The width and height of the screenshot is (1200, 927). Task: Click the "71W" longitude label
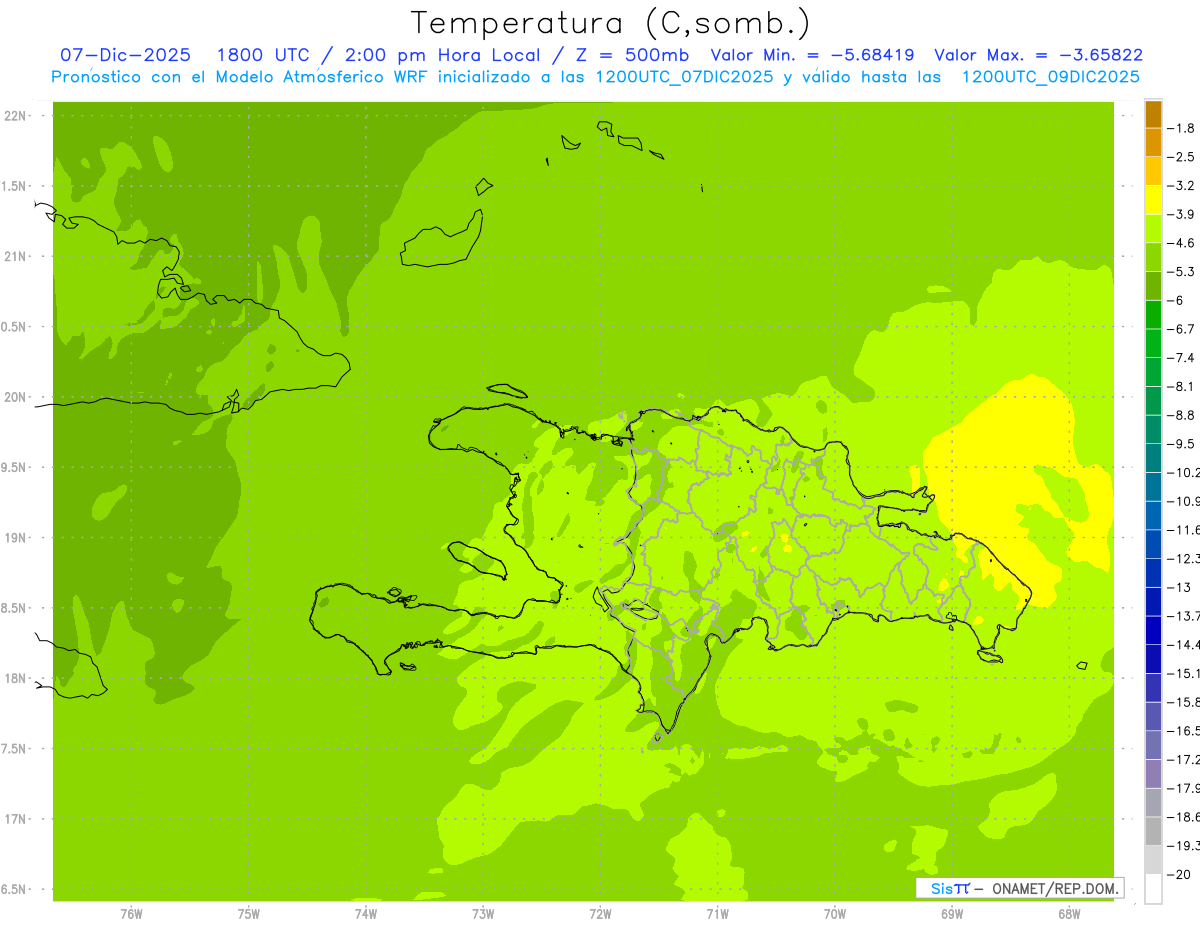pos(717,913)
